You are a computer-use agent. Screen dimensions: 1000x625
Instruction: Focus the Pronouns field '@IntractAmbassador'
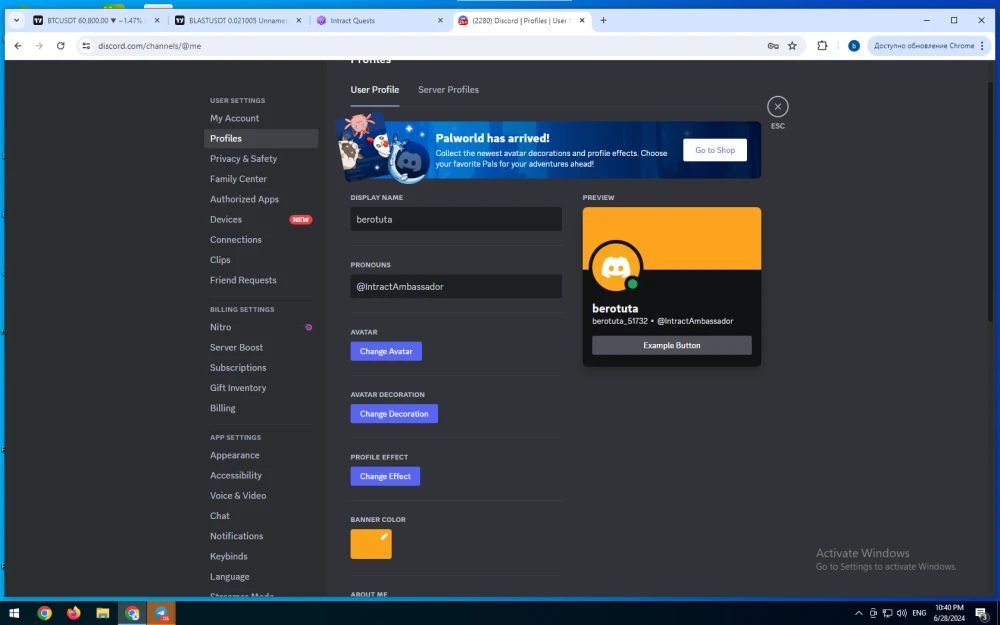[456, 286]
